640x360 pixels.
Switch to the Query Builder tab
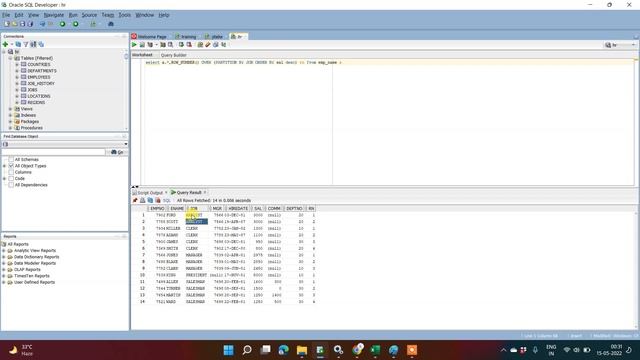173,55
